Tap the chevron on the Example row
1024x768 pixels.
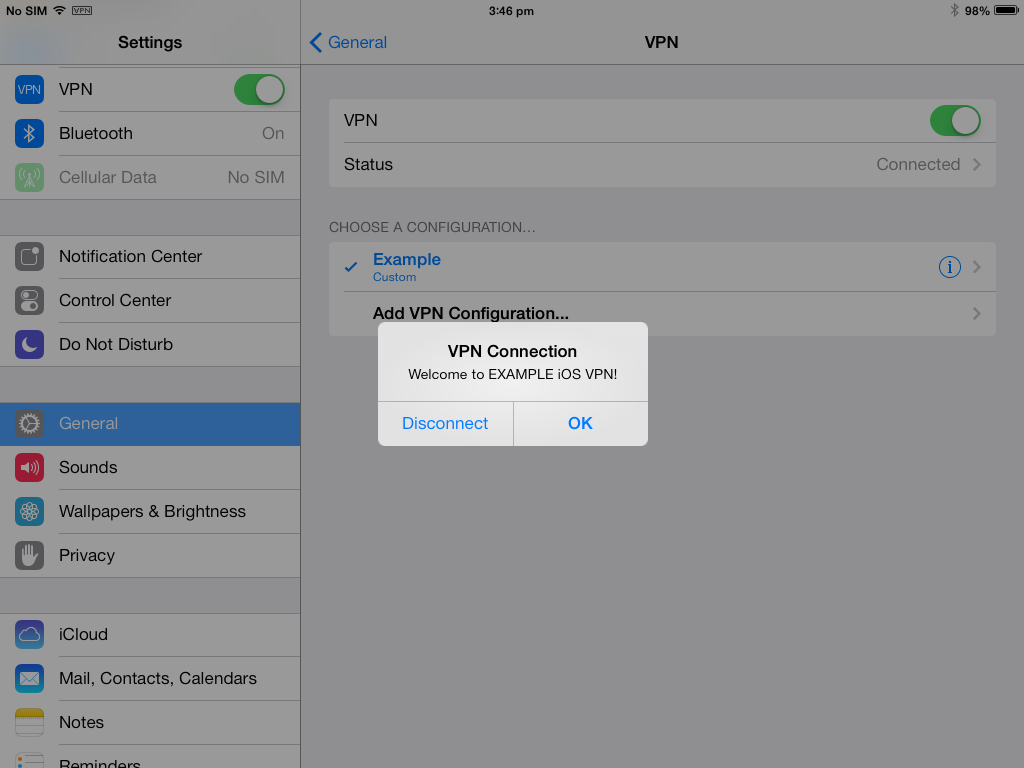pyautogui.click(x=977, y=266)
